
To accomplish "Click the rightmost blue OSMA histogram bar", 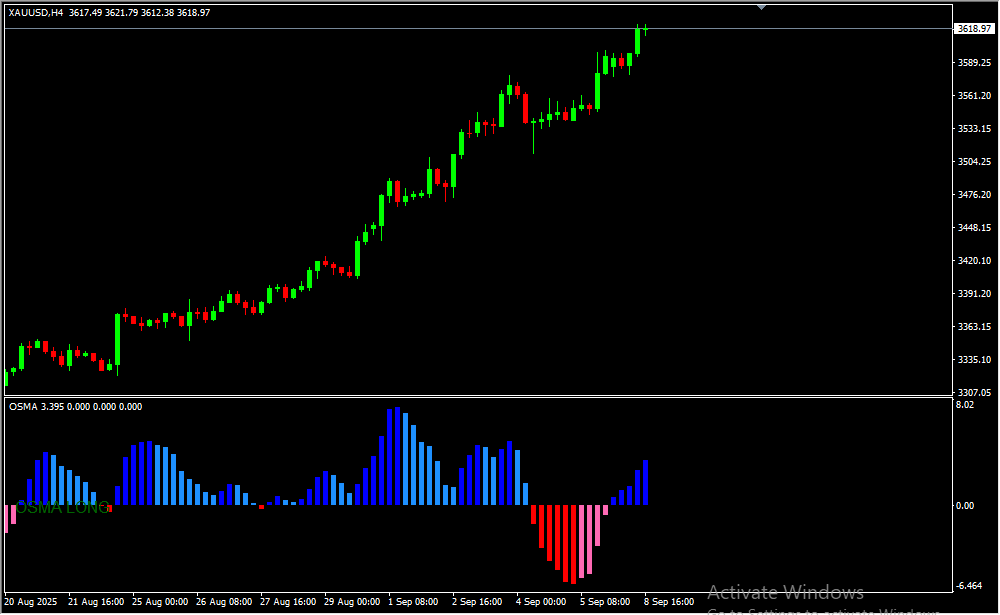I will click(x=646, y=482).
